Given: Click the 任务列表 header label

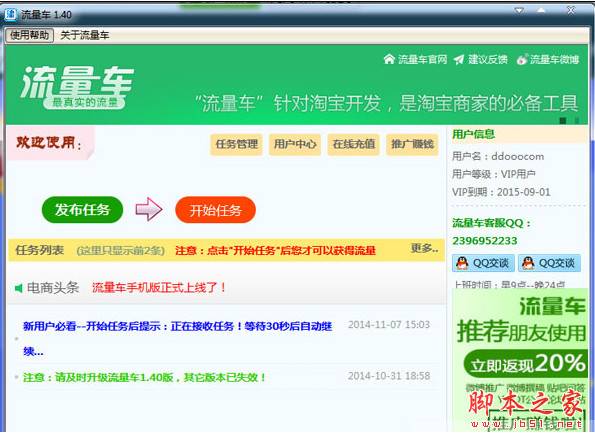Looking at the screenshot, I should pos(39,250).
